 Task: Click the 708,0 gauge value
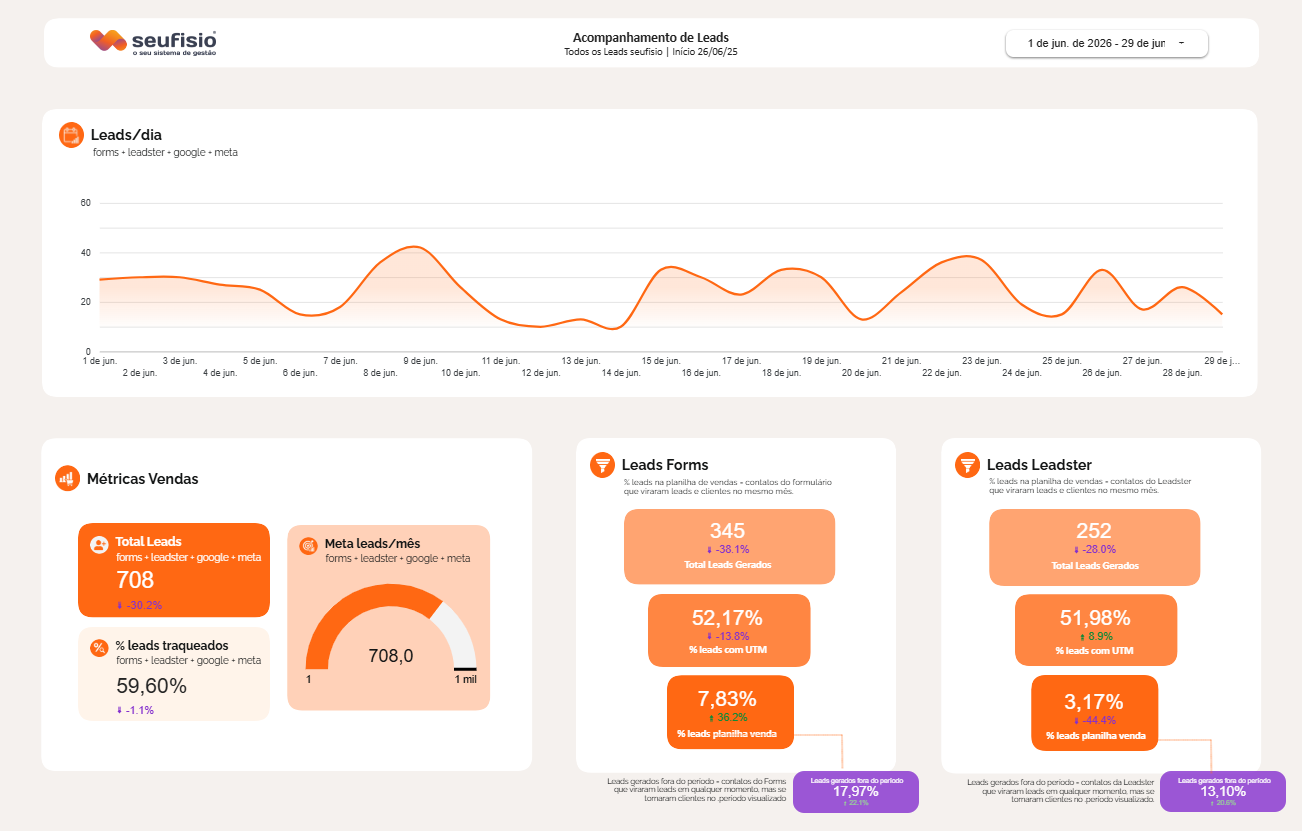pos(391,656)
